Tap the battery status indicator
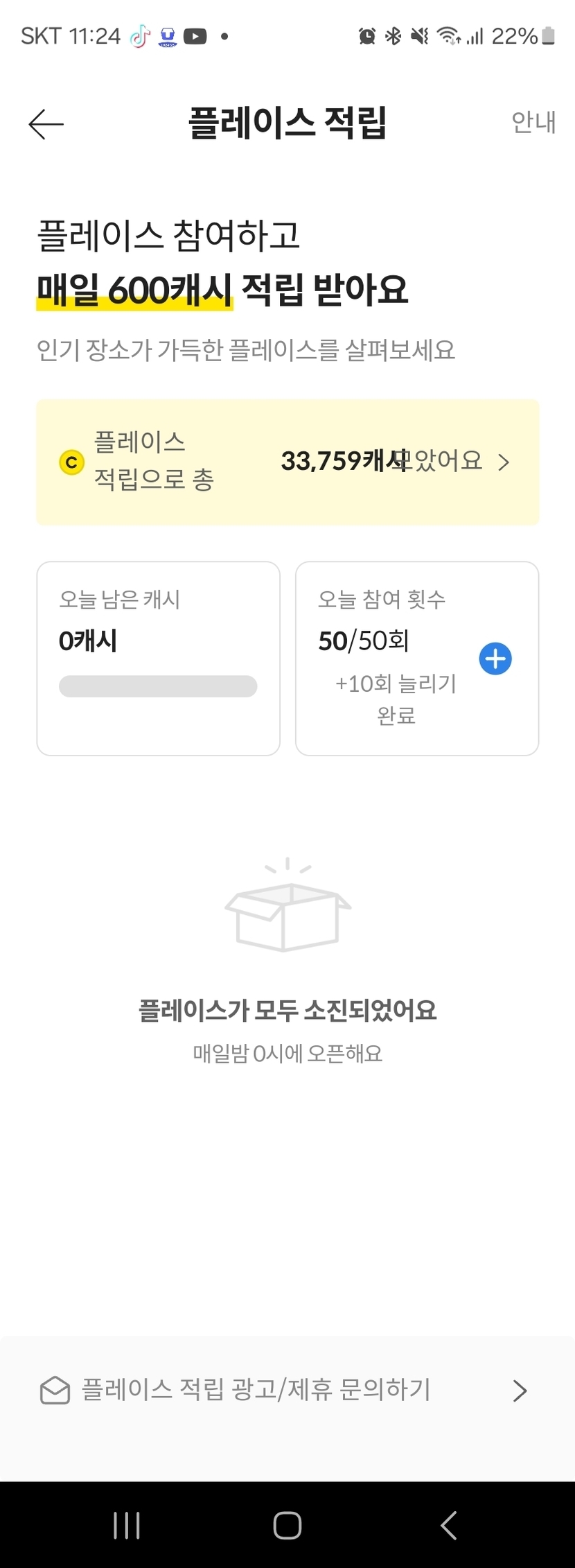 (548, 36)
